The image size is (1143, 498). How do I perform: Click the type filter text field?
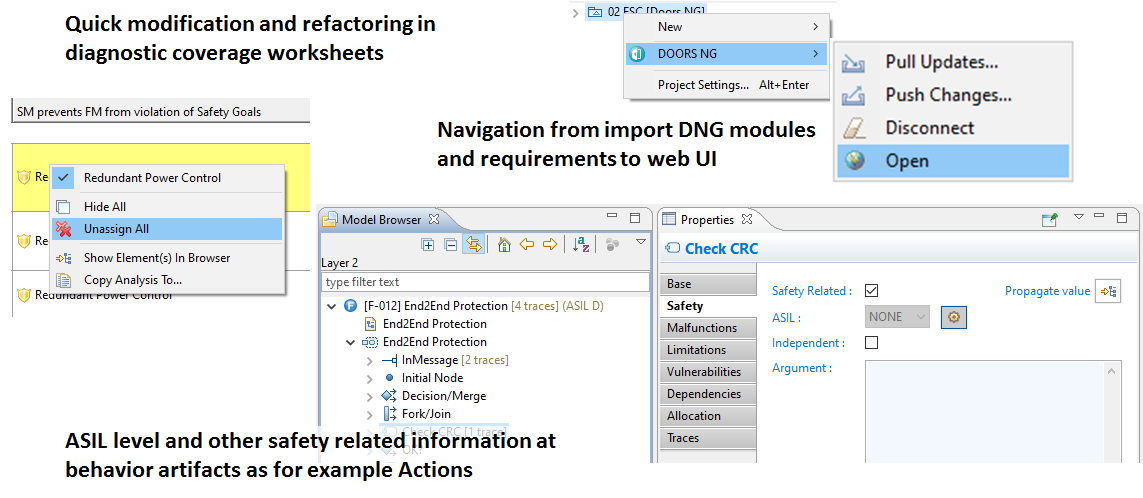tap(484, 282)
